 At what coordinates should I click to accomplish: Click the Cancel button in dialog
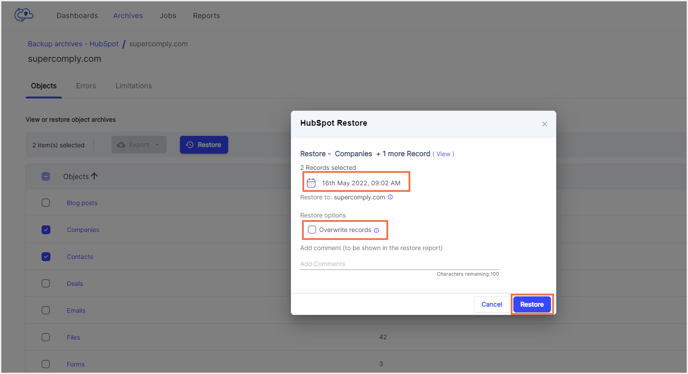tap(491, 304)
